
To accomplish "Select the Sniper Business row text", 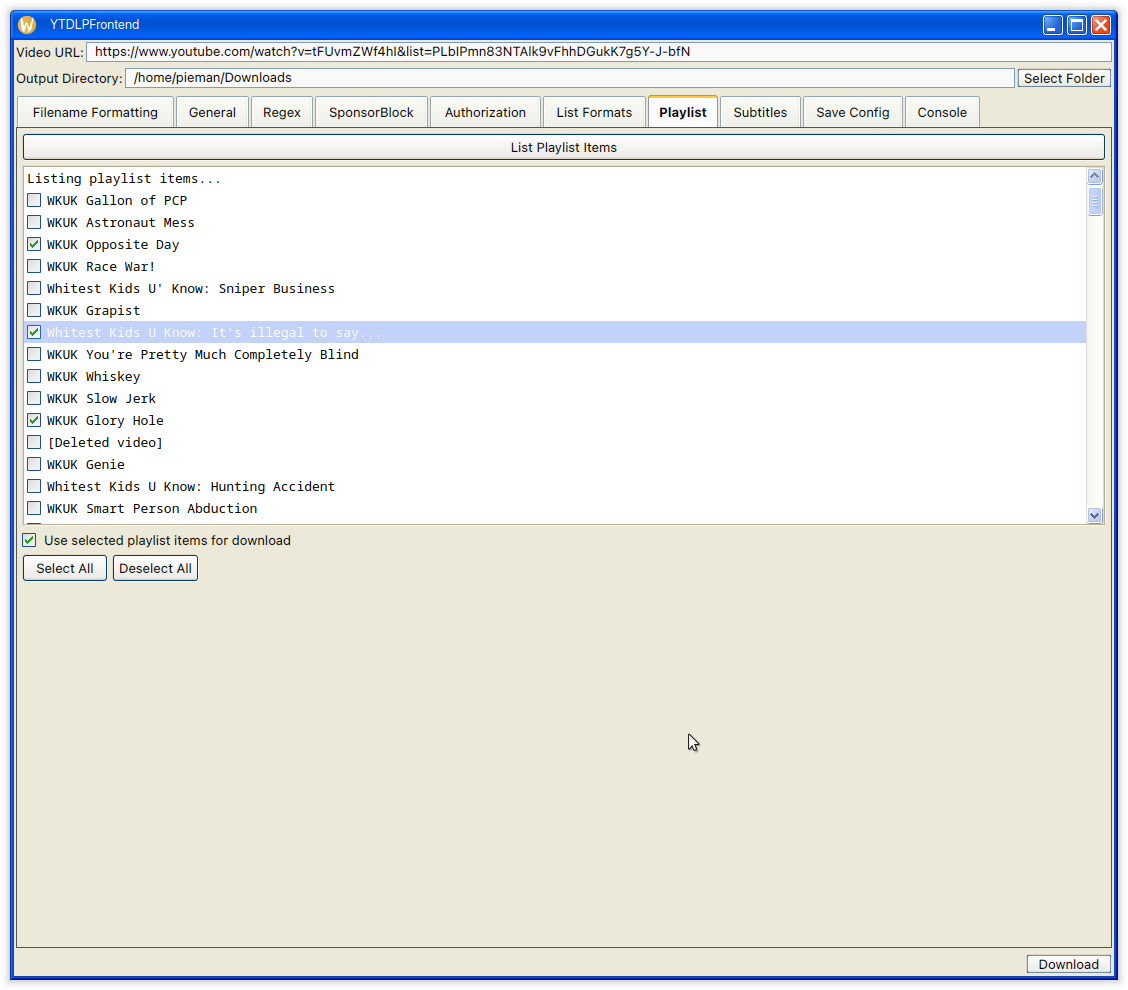I will [x=191, y=289].
